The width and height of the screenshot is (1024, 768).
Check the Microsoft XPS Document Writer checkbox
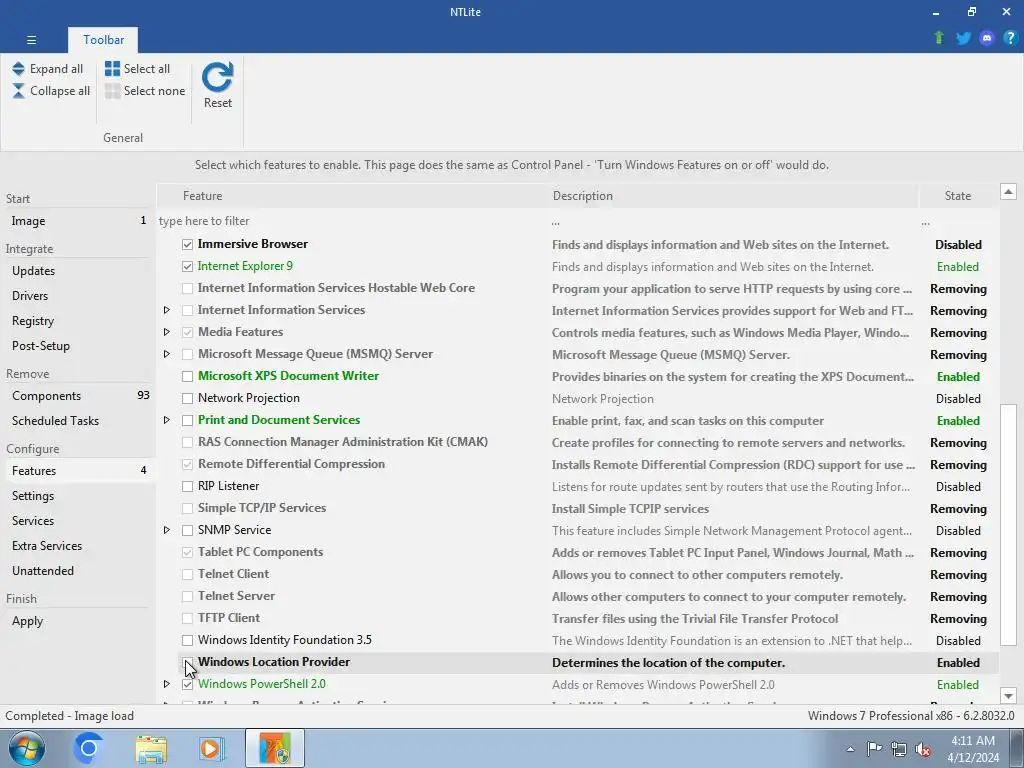pyautogui.click(x=187, y=376)
